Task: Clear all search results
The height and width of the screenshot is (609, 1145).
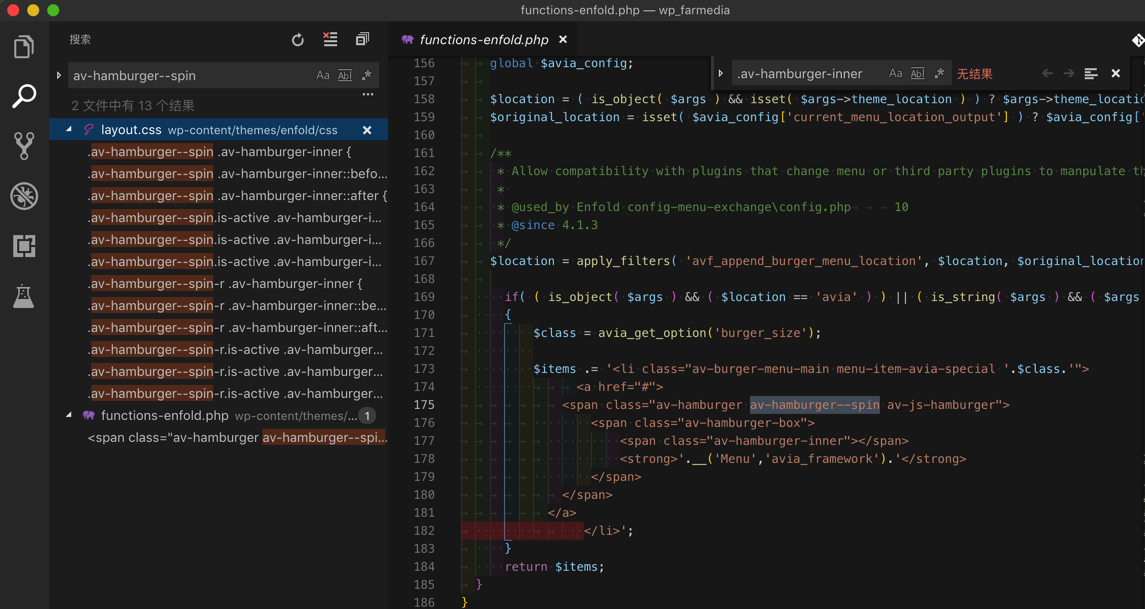Action: tap(330, 40)
